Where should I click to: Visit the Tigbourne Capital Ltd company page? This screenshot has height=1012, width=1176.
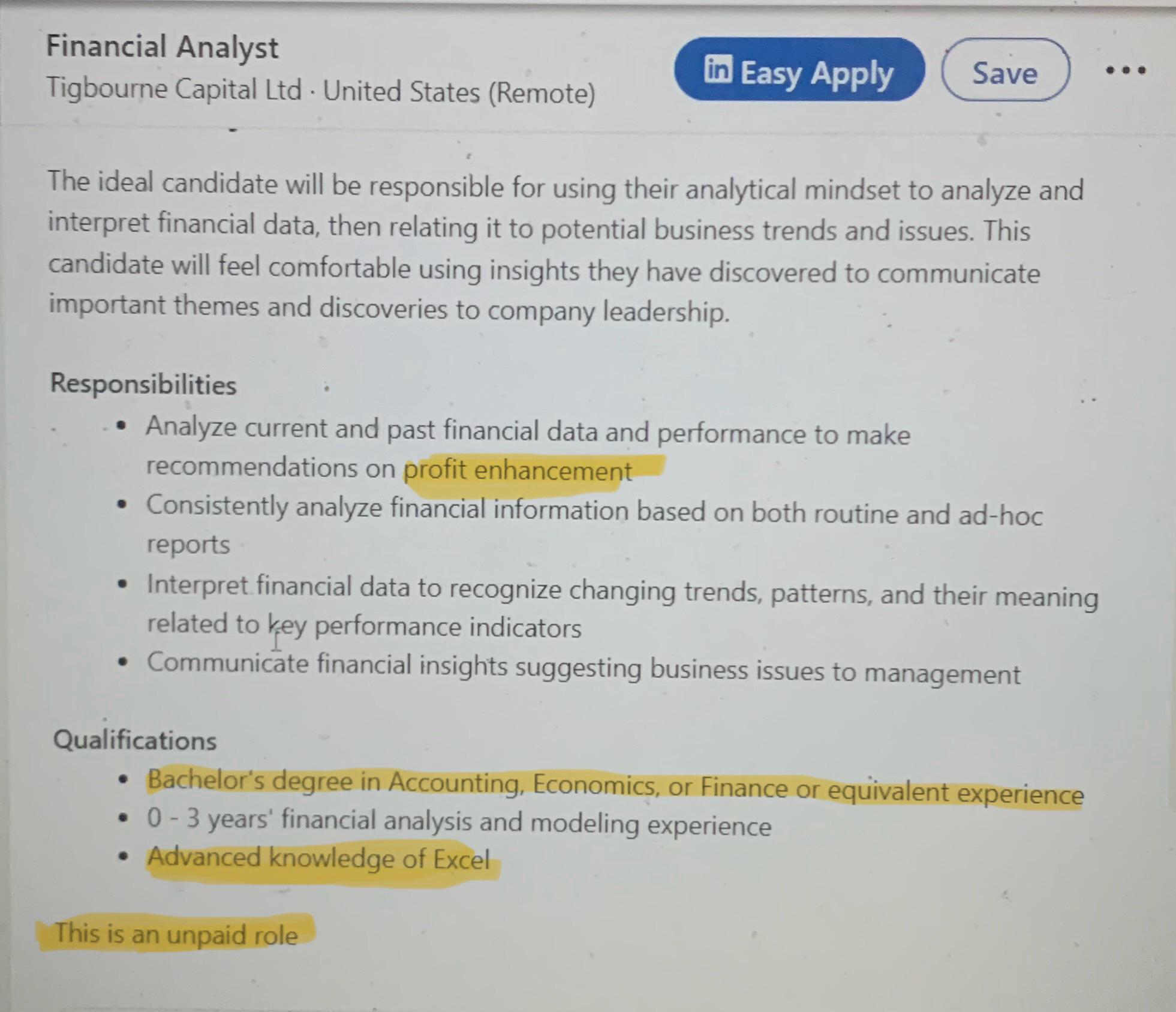coord(174,89)
